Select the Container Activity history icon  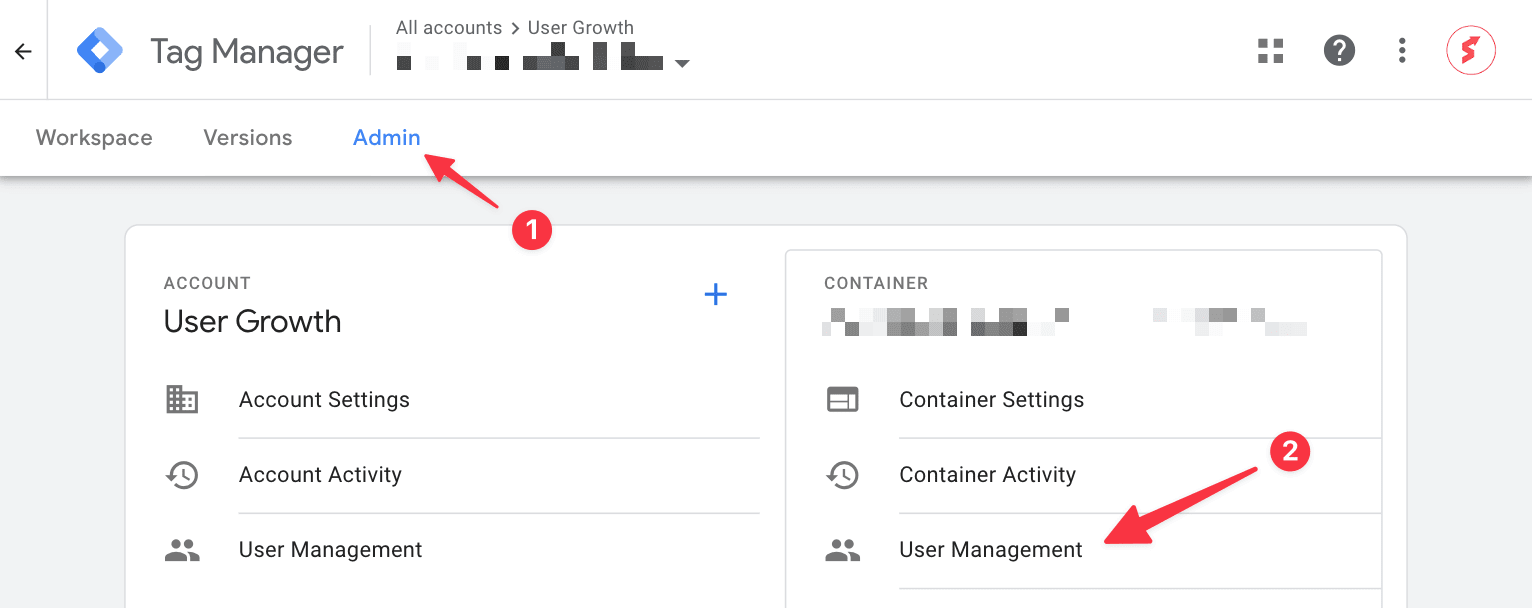tap(843, 475)
